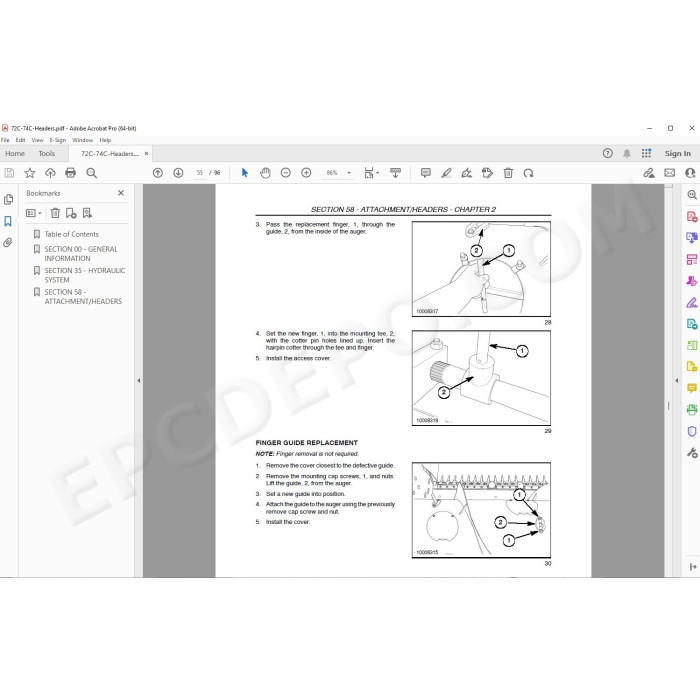Image resolution: width=700 pixels, height=700 pixels.
Task: Click the page number input field
Action: point(200,173)
